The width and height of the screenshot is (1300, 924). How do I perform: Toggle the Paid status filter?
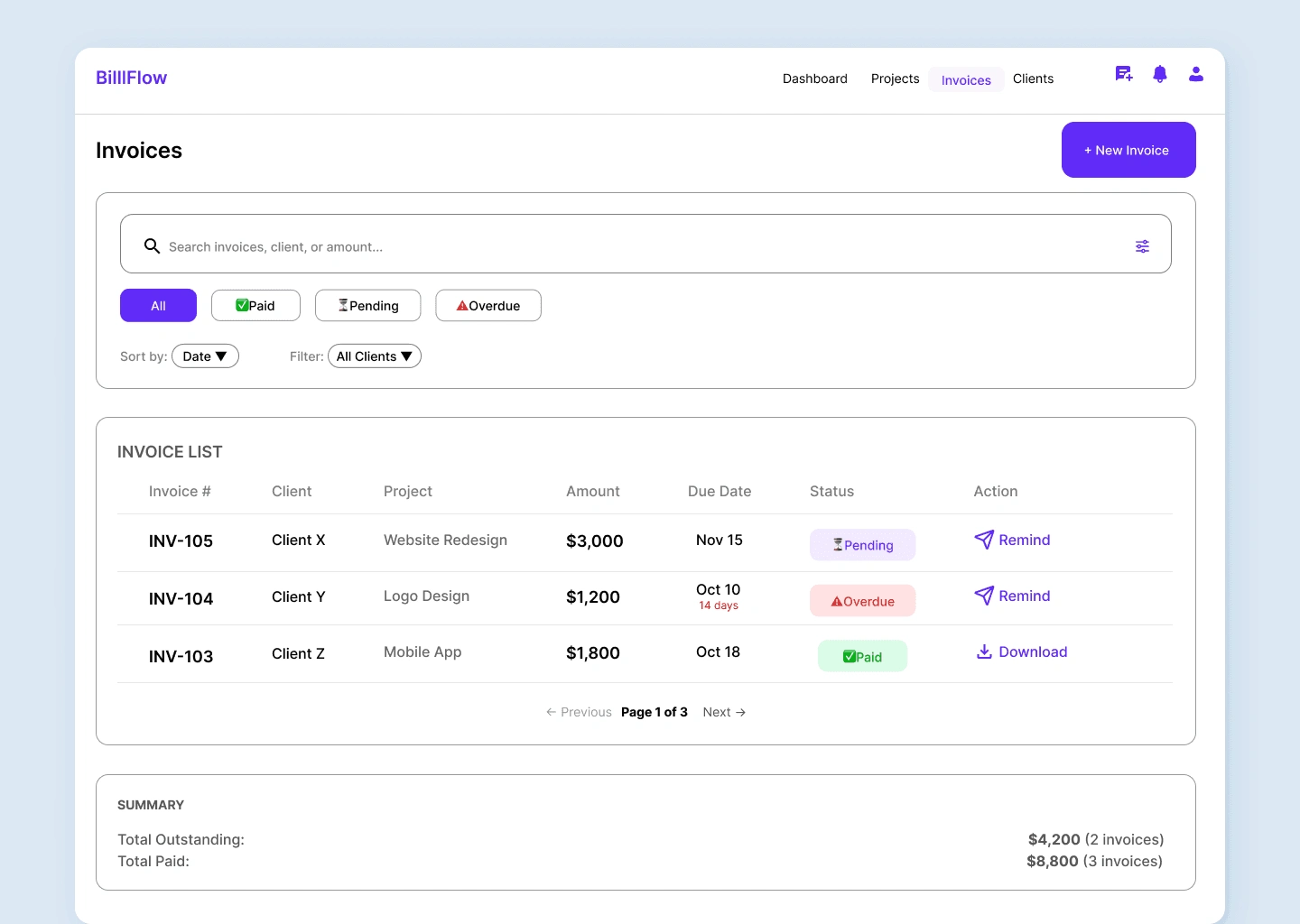click(x=255, y=305)
